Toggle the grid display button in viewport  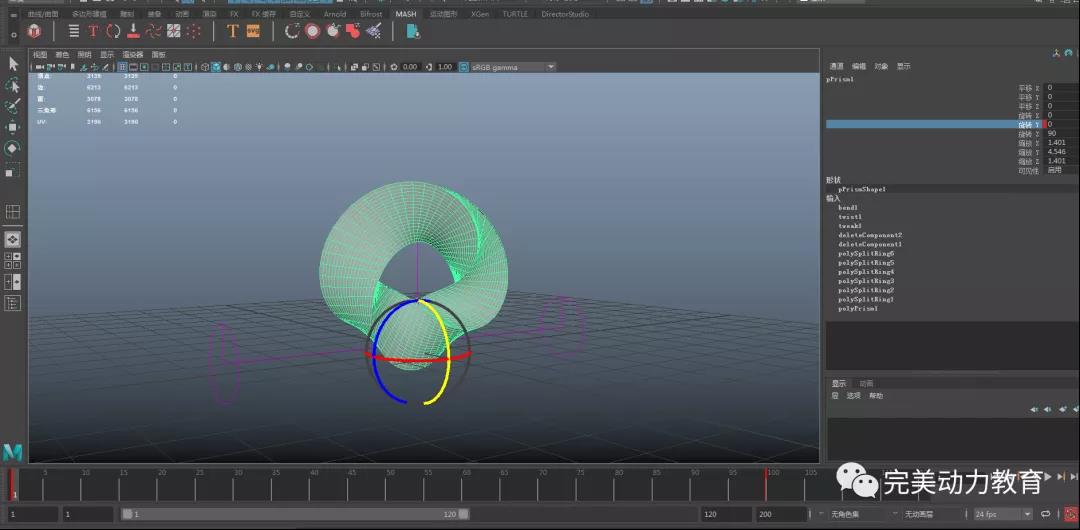[122, 67]
